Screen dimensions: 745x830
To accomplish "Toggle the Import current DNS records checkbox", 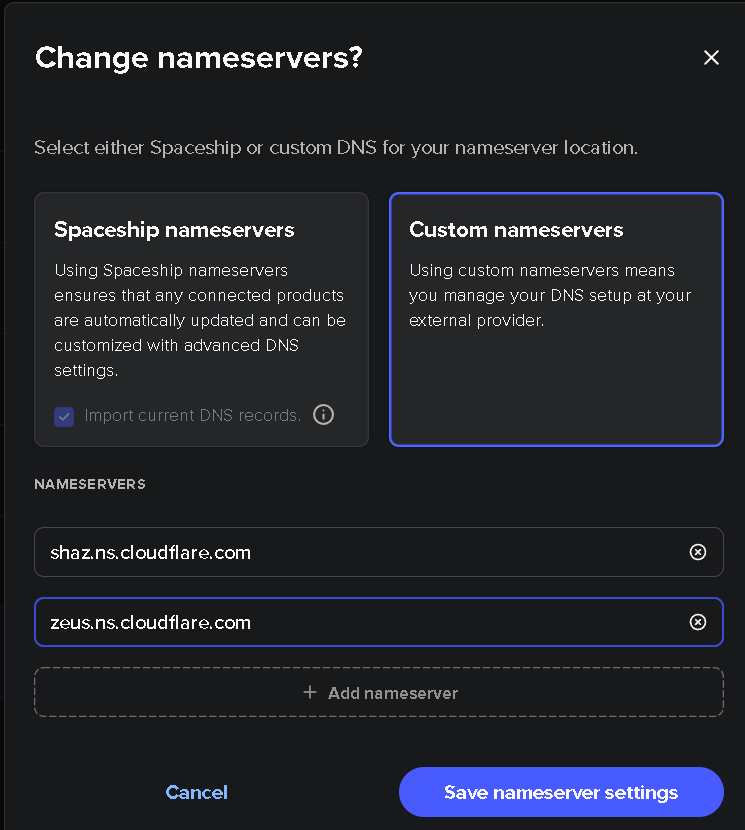I will point(64,417).
